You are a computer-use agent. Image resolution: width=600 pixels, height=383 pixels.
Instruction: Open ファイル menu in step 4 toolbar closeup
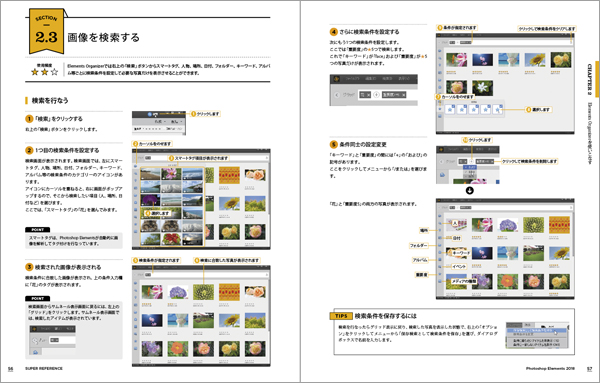point(352,79)
